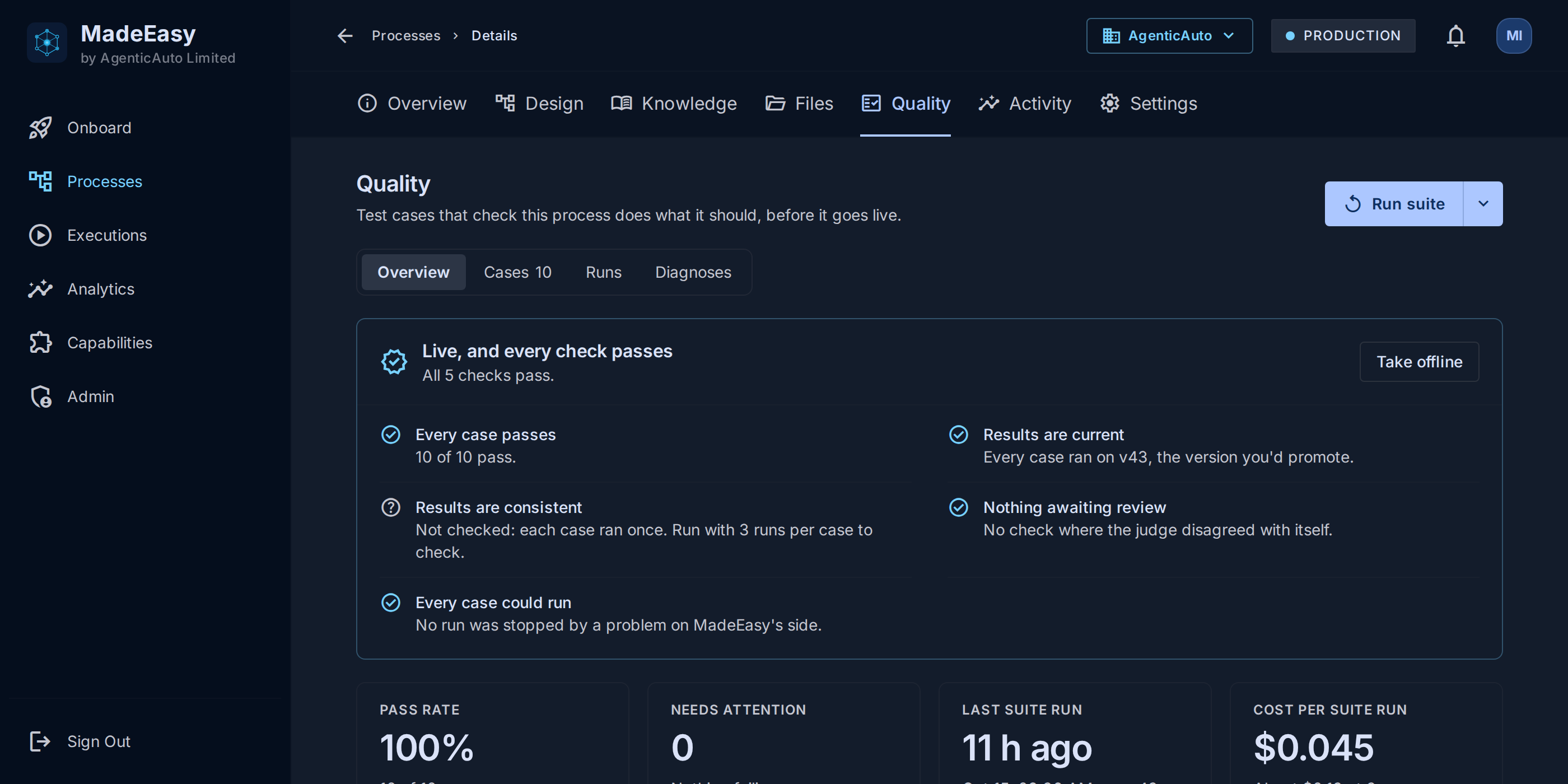The height and width of the screenshot is (784, 1568).
Task: Open Executions via its play icon
Action: coord(40,236)
